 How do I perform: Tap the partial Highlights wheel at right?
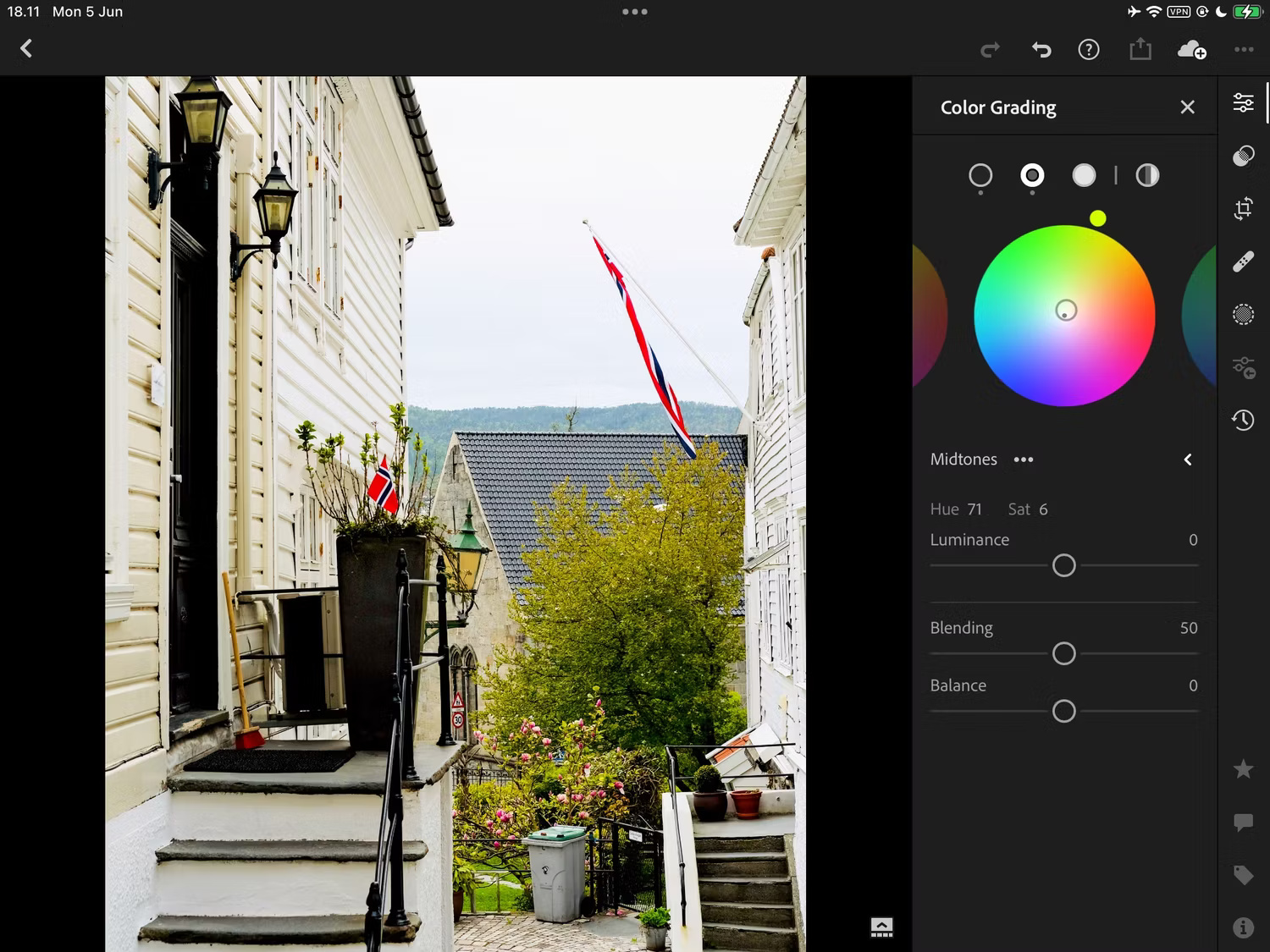(1200, 316)
